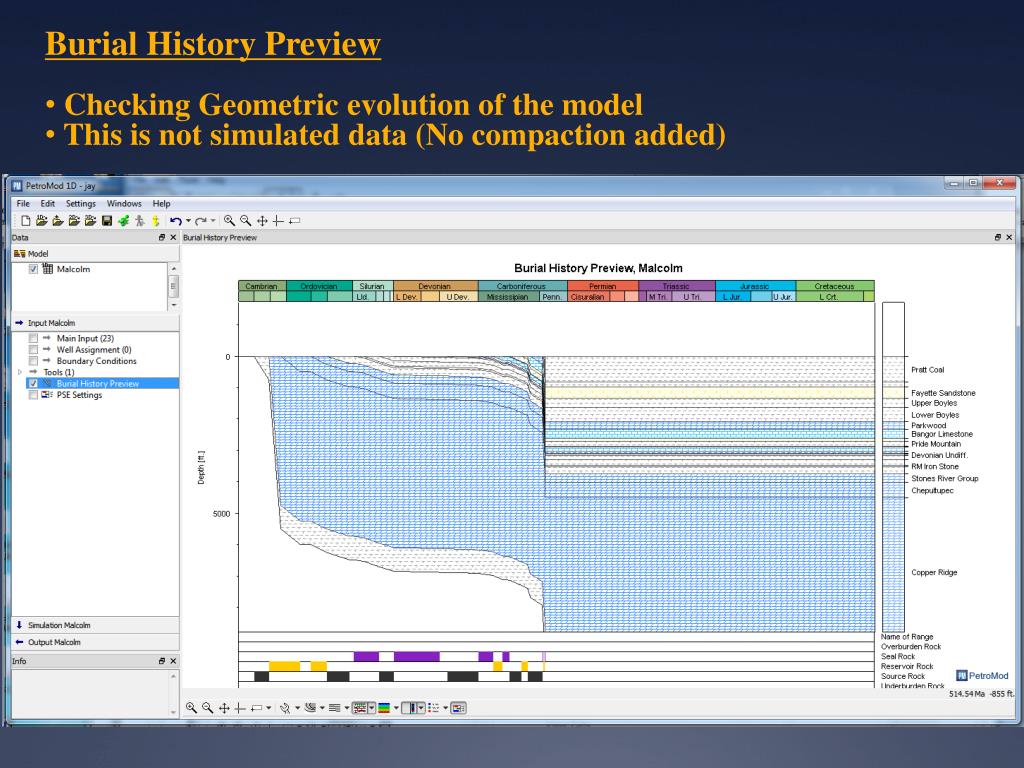Click the lithology pattern display icon
This screenshot has height=768, width=1024.
pyautogui.click(x=360, y=708)
